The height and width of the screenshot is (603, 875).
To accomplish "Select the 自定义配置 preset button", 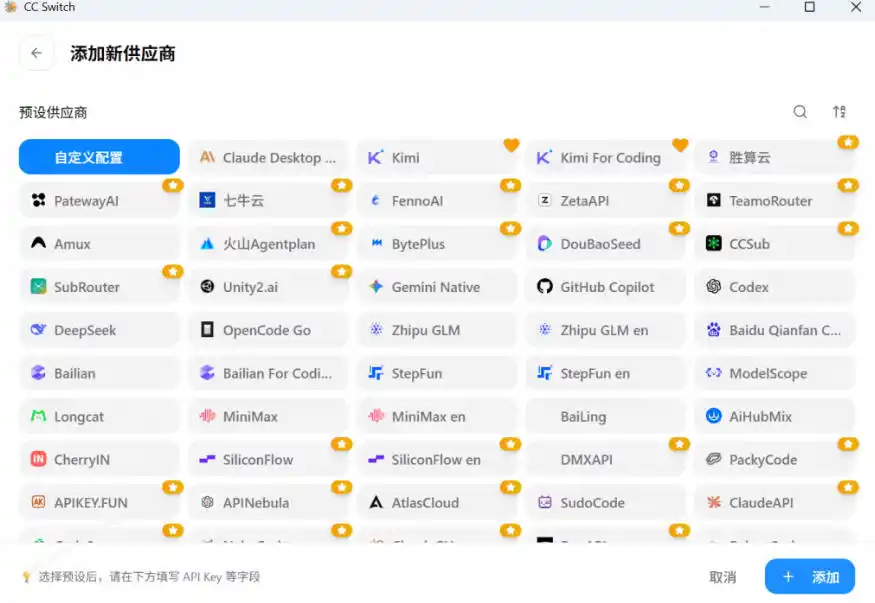I will click(99, 157).
